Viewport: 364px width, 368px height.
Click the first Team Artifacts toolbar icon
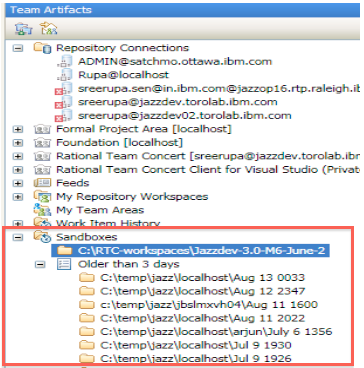23,29
